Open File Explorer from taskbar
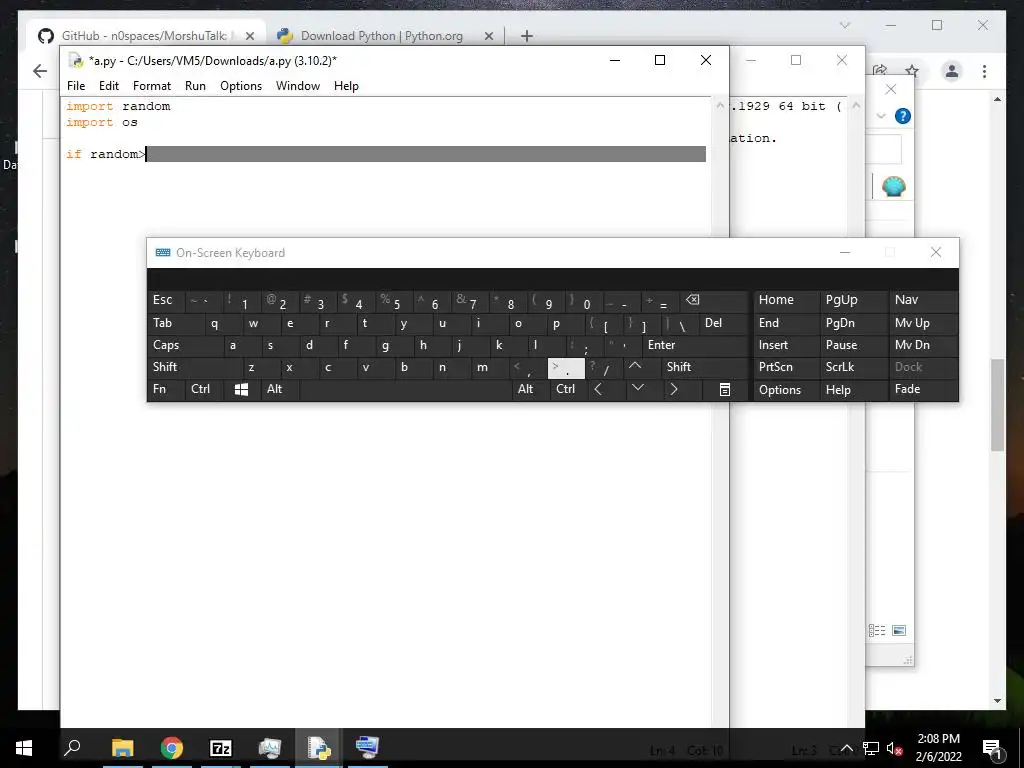Viewport: 1024px width, 768px height. pyautogui.click(x=122, y=748)
